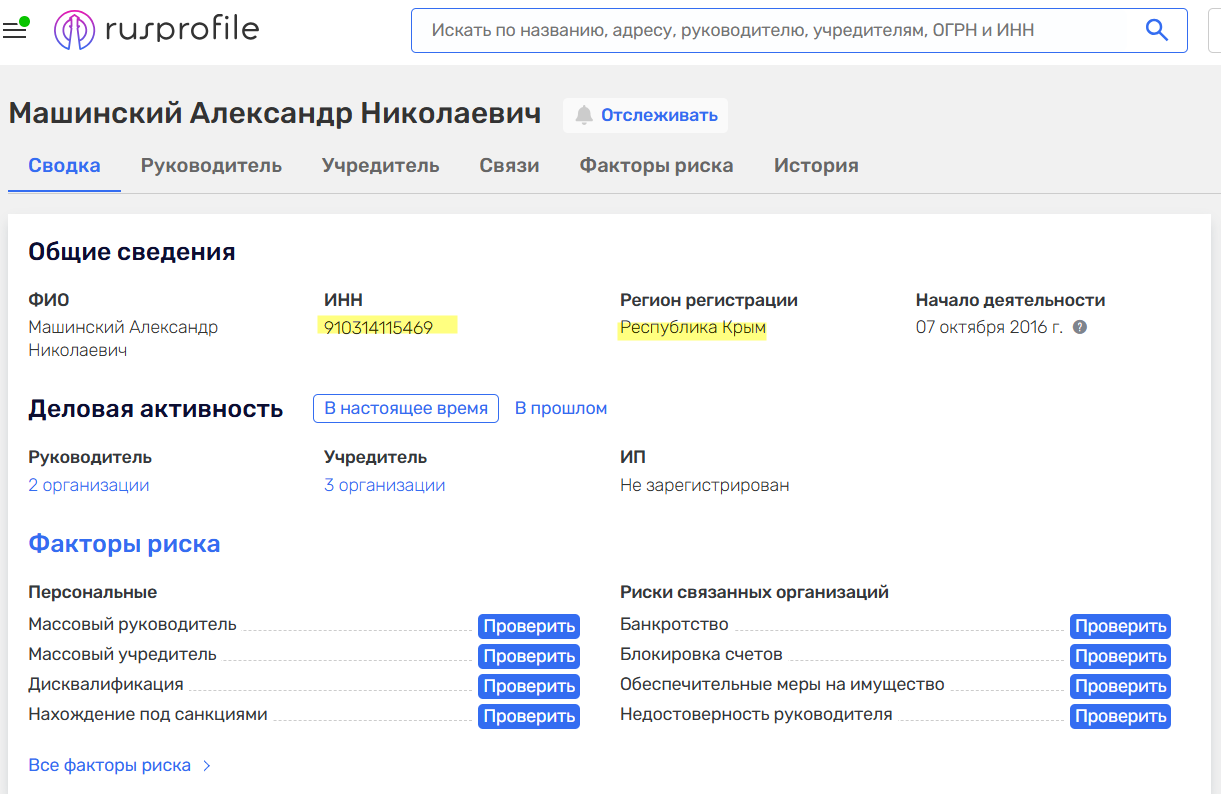Open the 3 организации founder link
The height and width of the screenshot is (794, 1221).
384,485
